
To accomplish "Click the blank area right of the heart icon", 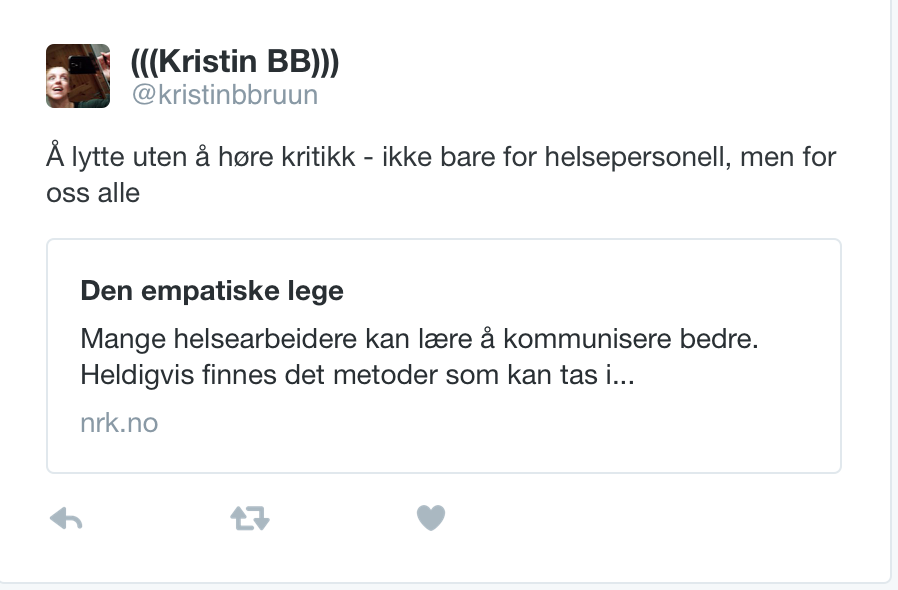I will (630, 518).
